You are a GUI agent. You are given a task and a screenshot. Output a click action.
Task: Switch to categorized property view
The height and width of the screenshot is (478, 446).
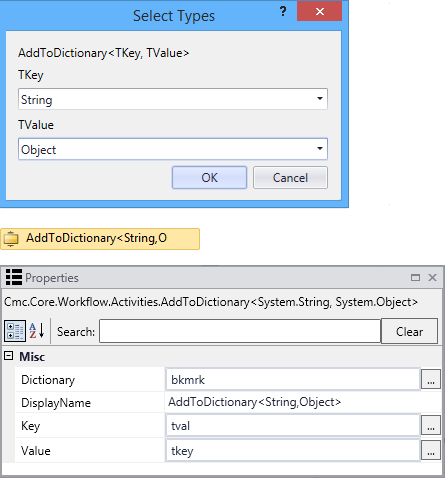[x=15, y=331]
